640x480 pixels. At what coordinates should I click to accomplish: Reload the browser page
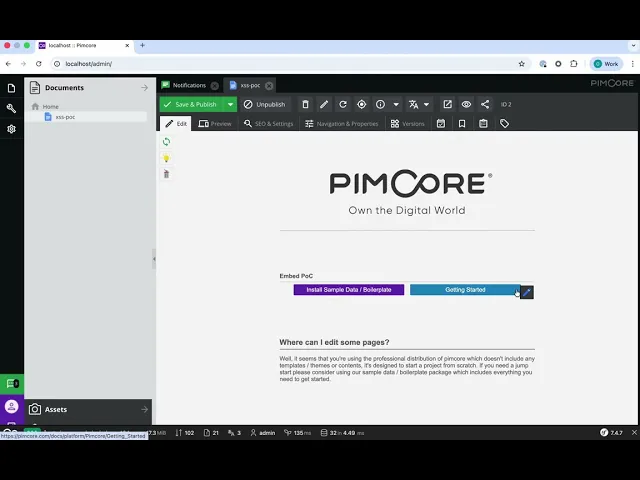(x=39, y=64)
